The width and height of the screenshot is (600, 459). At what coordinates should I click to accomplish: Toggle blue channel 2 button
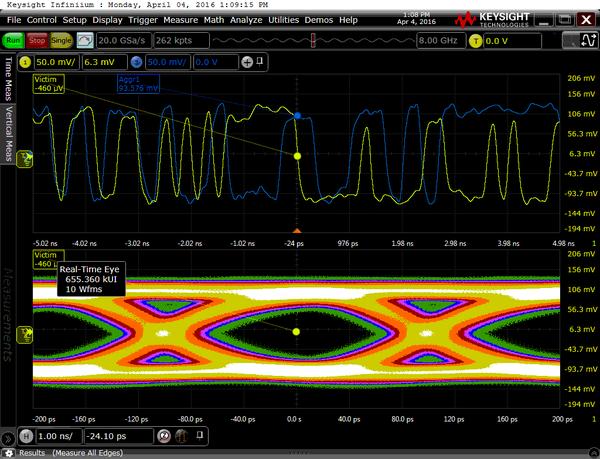[x=137, y=62]
